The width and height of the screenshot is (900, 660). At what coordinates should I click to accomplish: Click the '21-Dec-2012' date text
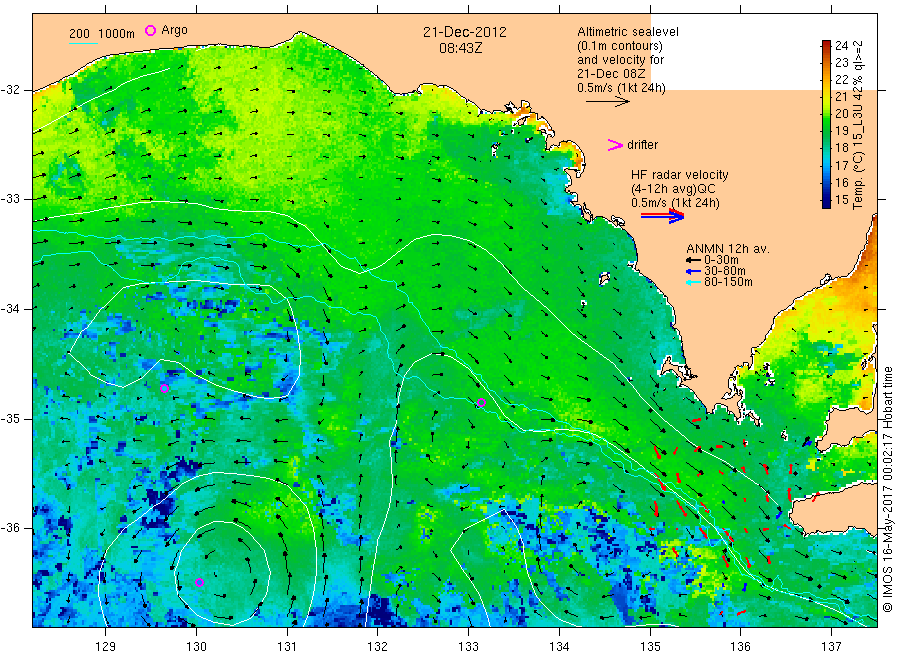coord(465,32)
